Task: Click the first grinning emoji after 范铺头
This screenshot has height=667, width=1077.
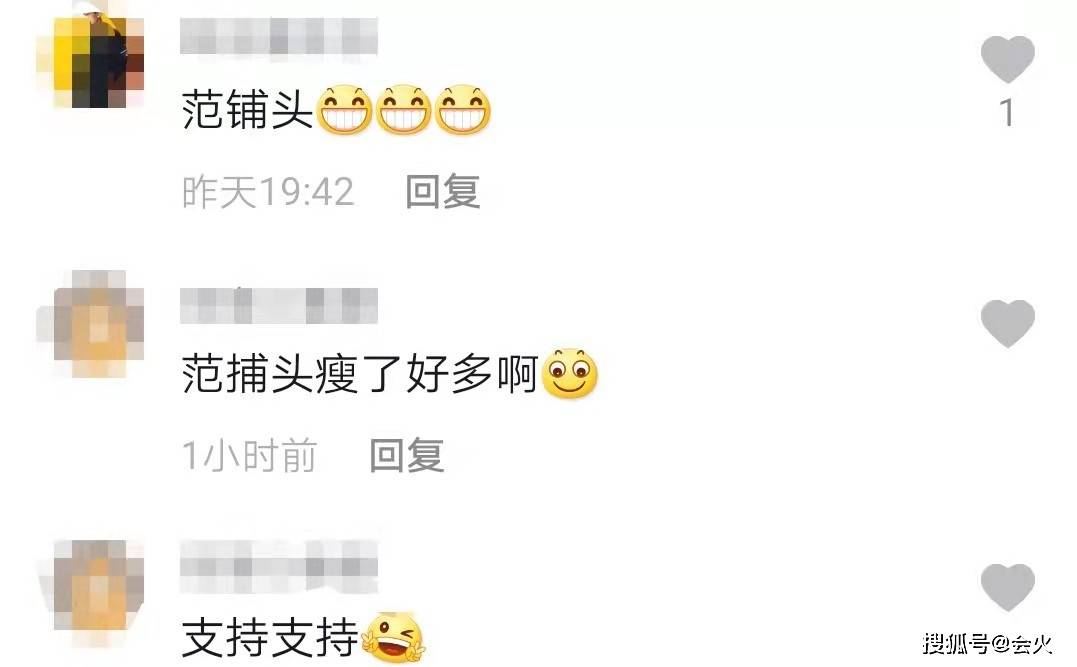Action: 344,110
